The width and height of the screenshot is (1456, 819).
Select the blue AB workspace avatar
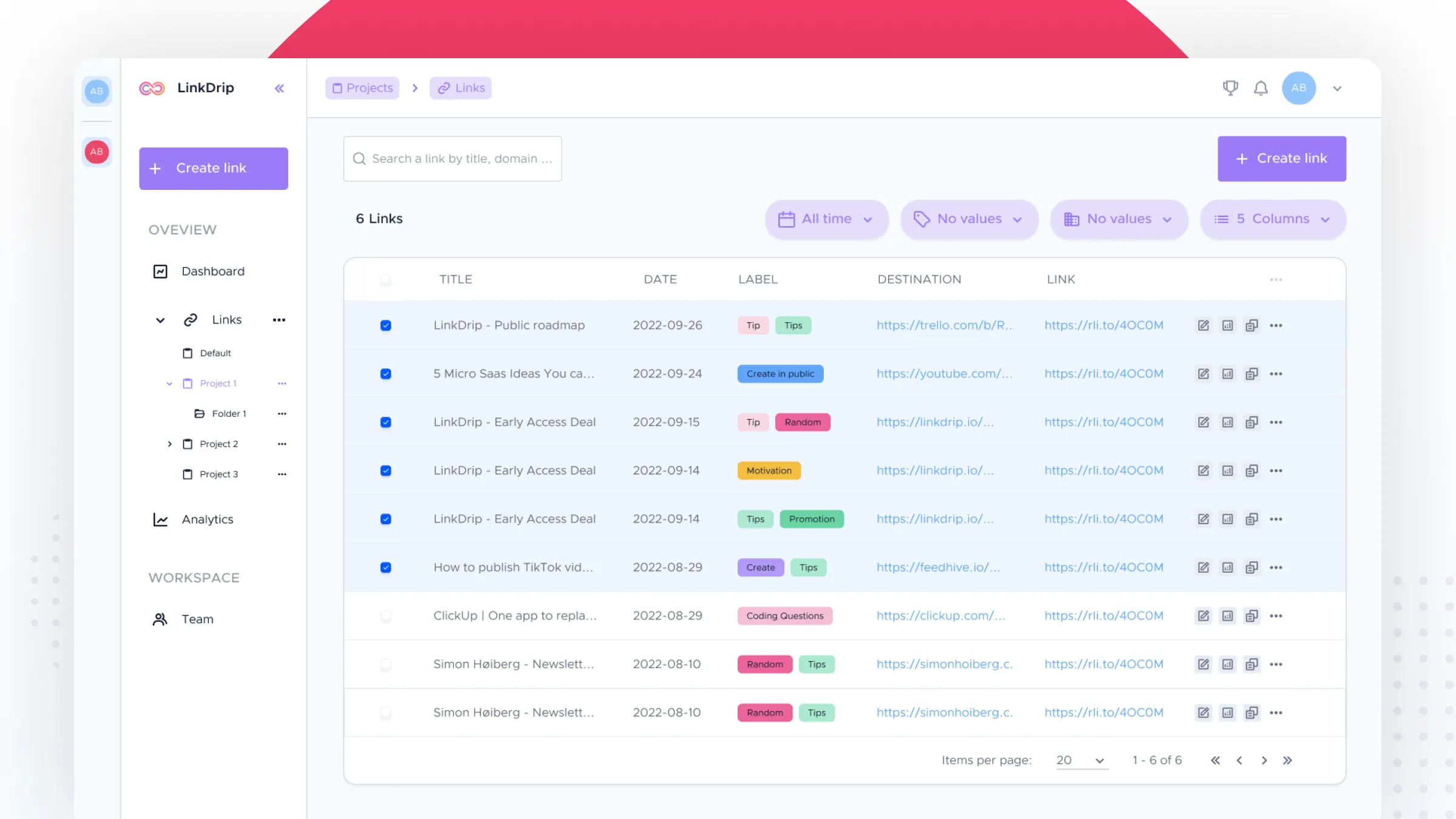point(96,92)
